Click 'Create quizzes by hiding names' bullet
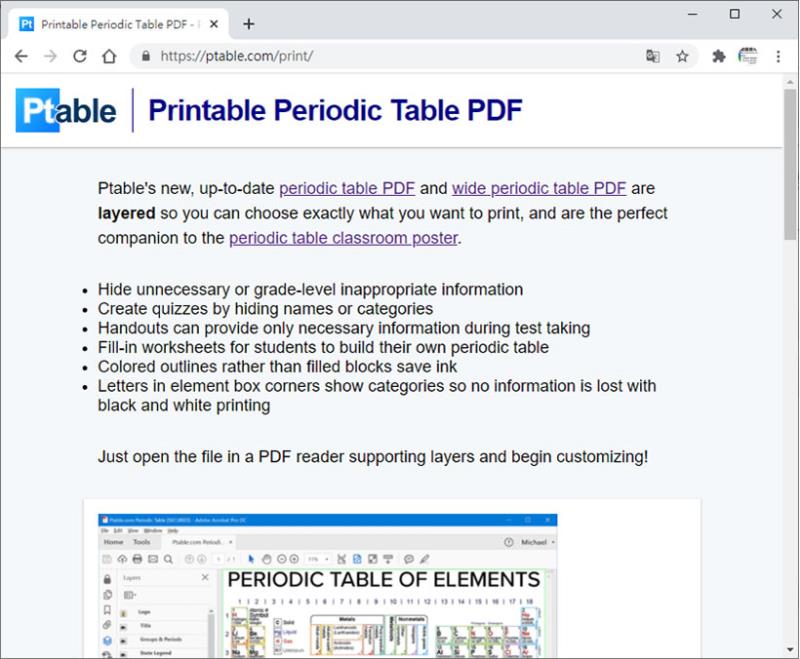This screenshot has width=800, height=659. pos(265,309)
